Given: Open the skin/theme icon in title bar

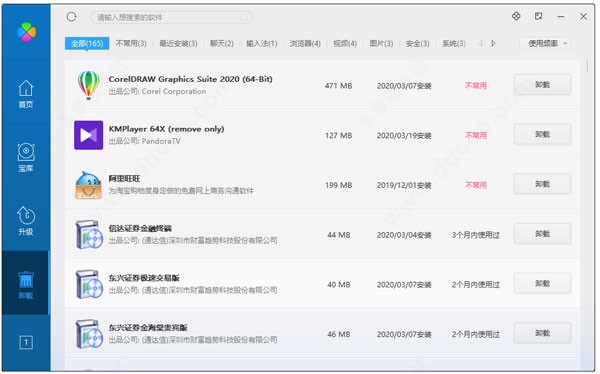Looking at the screenshot, I should tap(516, 16).
